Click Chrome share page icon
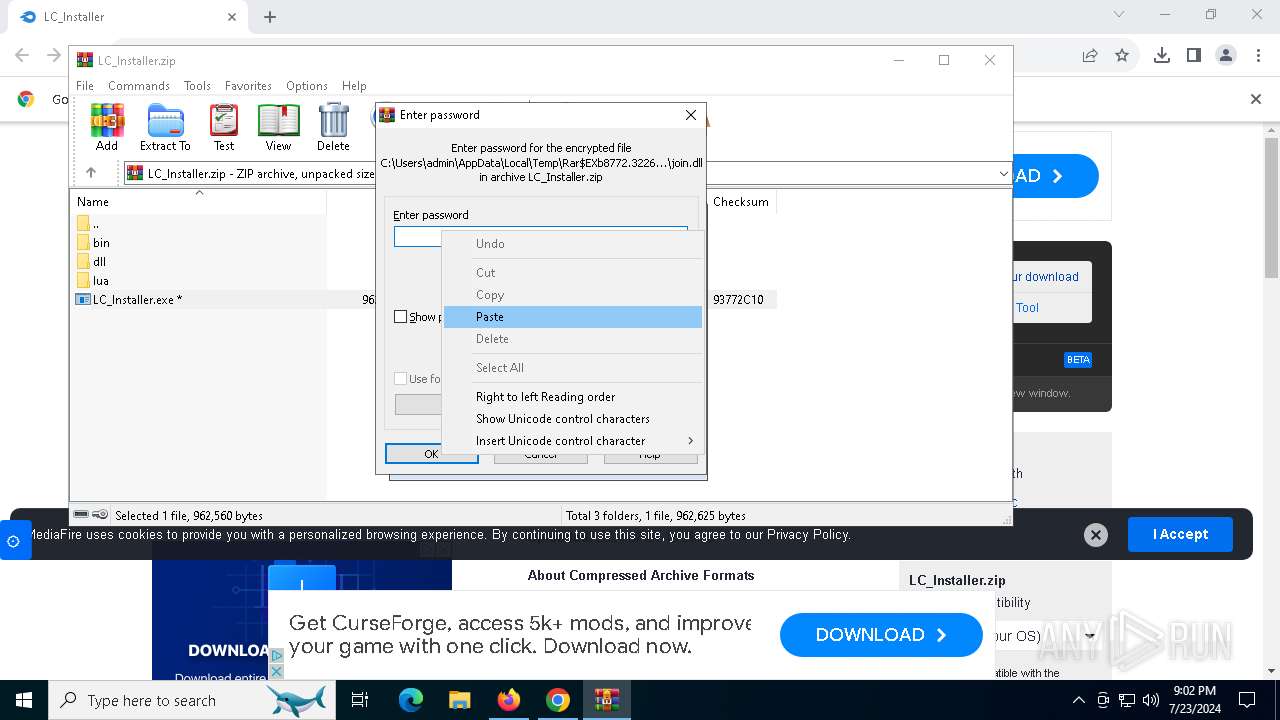 coord(1090,56)
